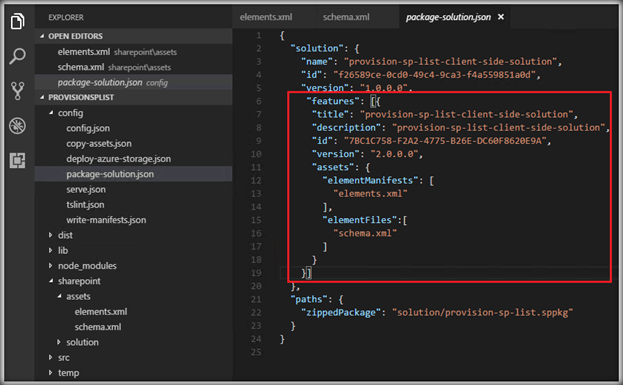623x385 pixels.
Task: Click line number 1 in the gutter
Action: pos(259,35)
